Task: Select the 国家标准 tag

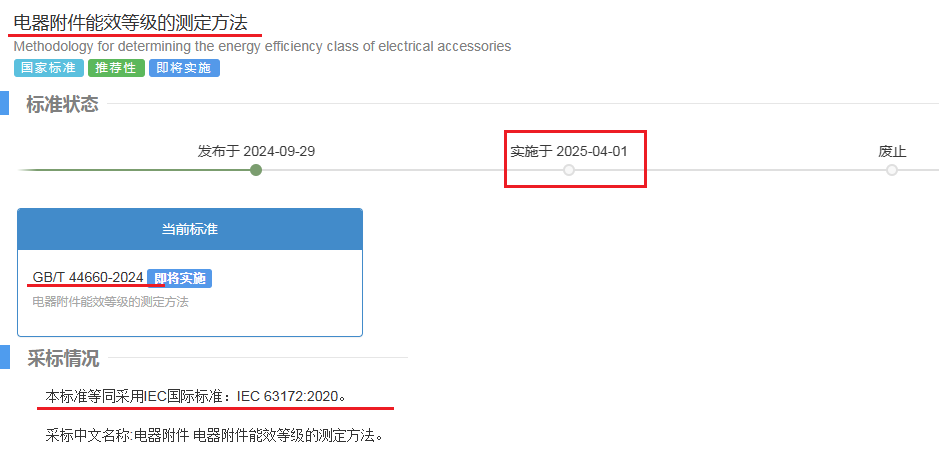Action: click(x=49, y=68)
